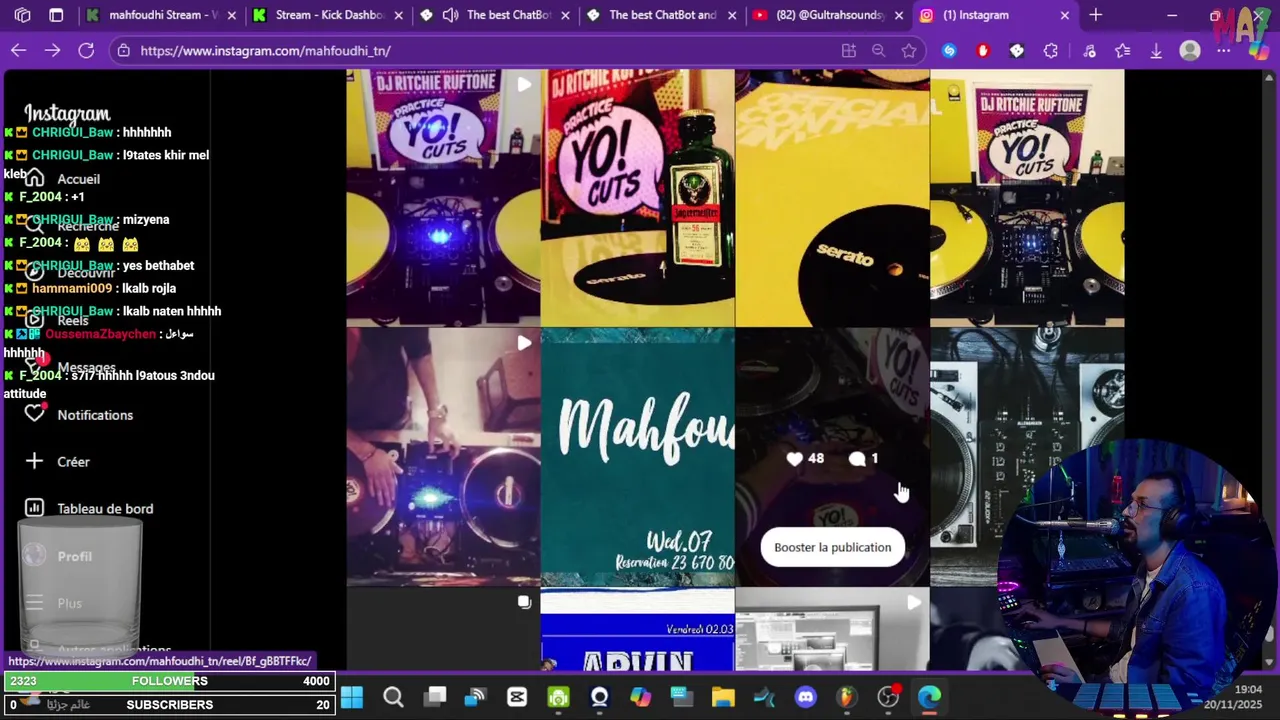Click the zoom out magnifier icon in address bar
The height and width of the screenshot is (720, 1280).
click(x=878, y=50)
